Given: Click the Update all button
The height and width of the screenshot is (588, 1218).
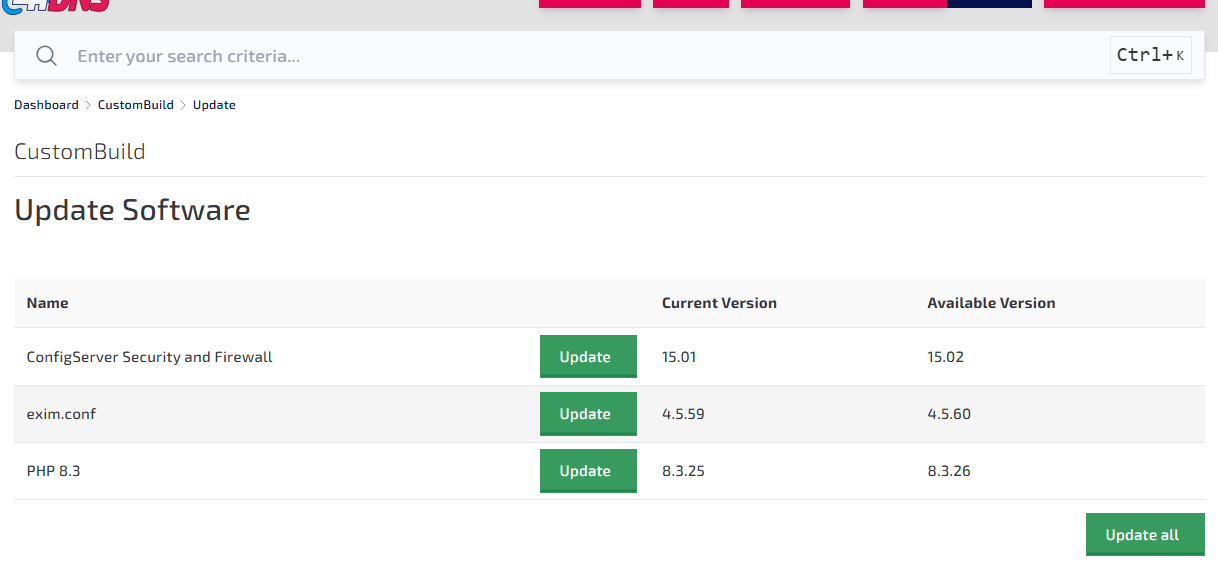Looking at the screenshot, I should pos(1144,535).
